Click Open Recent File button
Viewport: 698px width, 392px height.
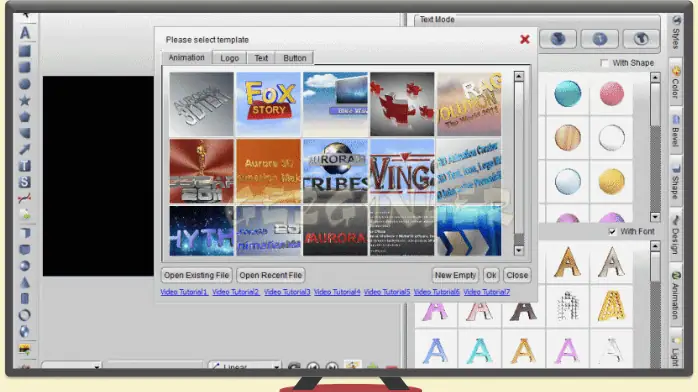coord(271,275)
